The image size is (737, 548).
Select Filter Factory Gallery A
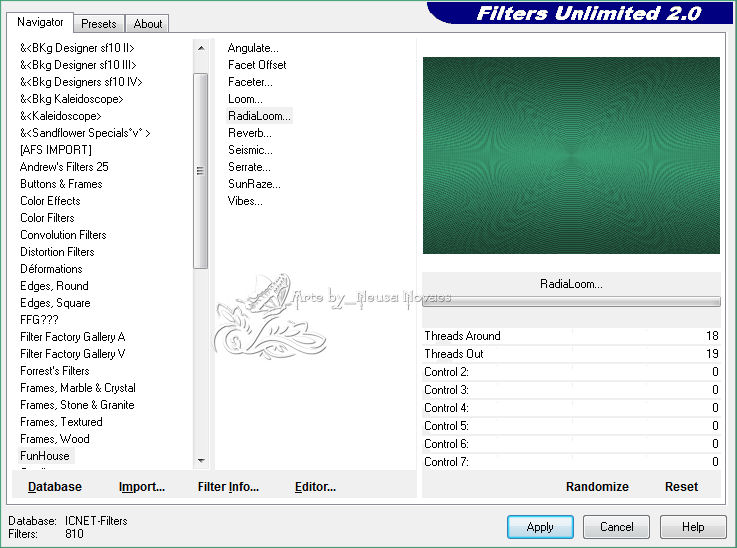click(72, 337)
